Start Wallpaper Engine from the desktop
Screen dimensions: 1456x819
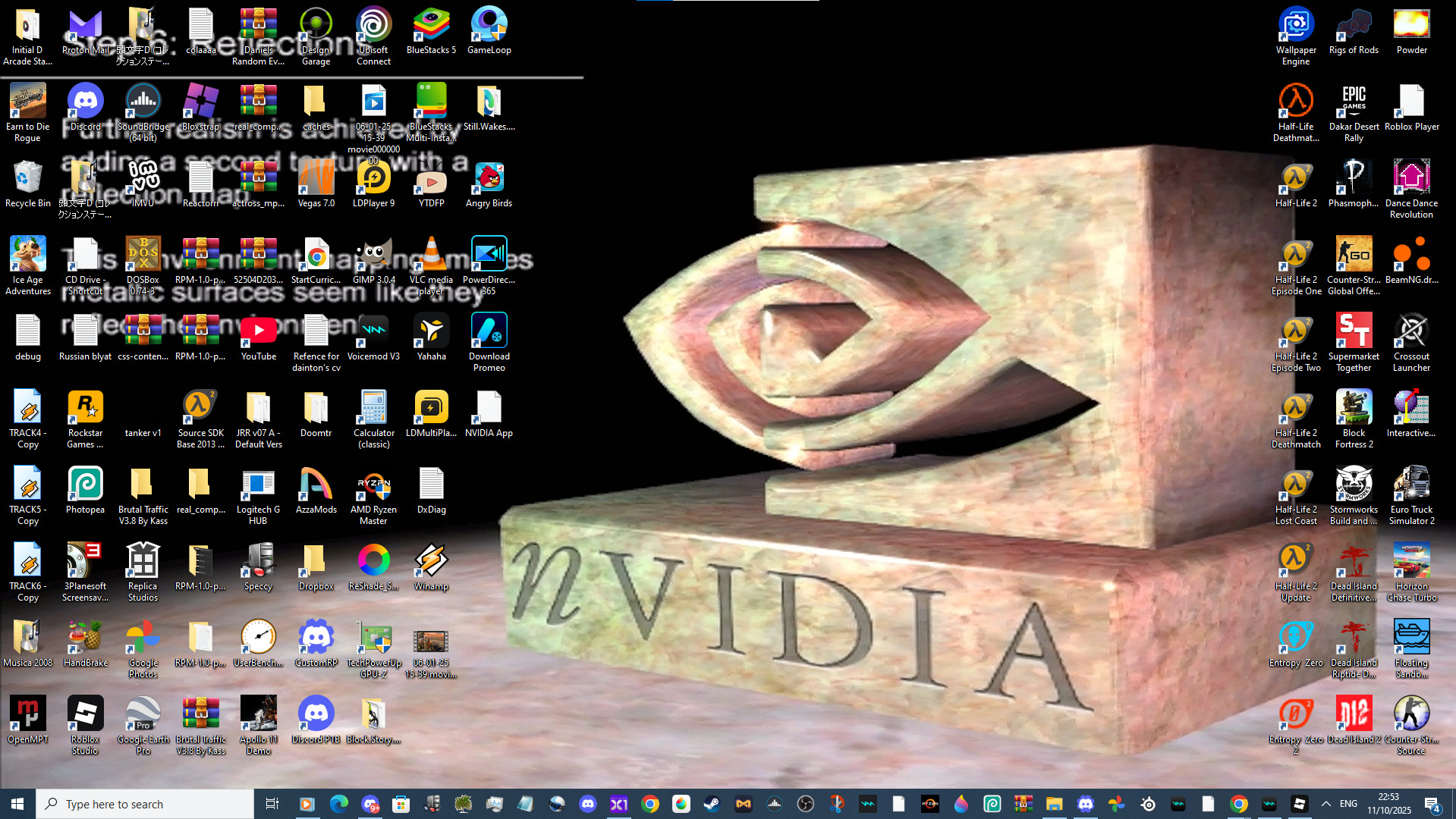pyautogui.click(x=1295, y=30)
